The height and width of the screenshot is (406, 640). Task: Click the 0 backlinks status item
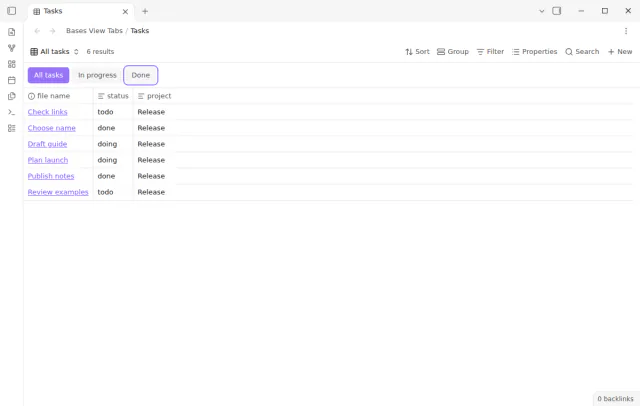(616, 399)
